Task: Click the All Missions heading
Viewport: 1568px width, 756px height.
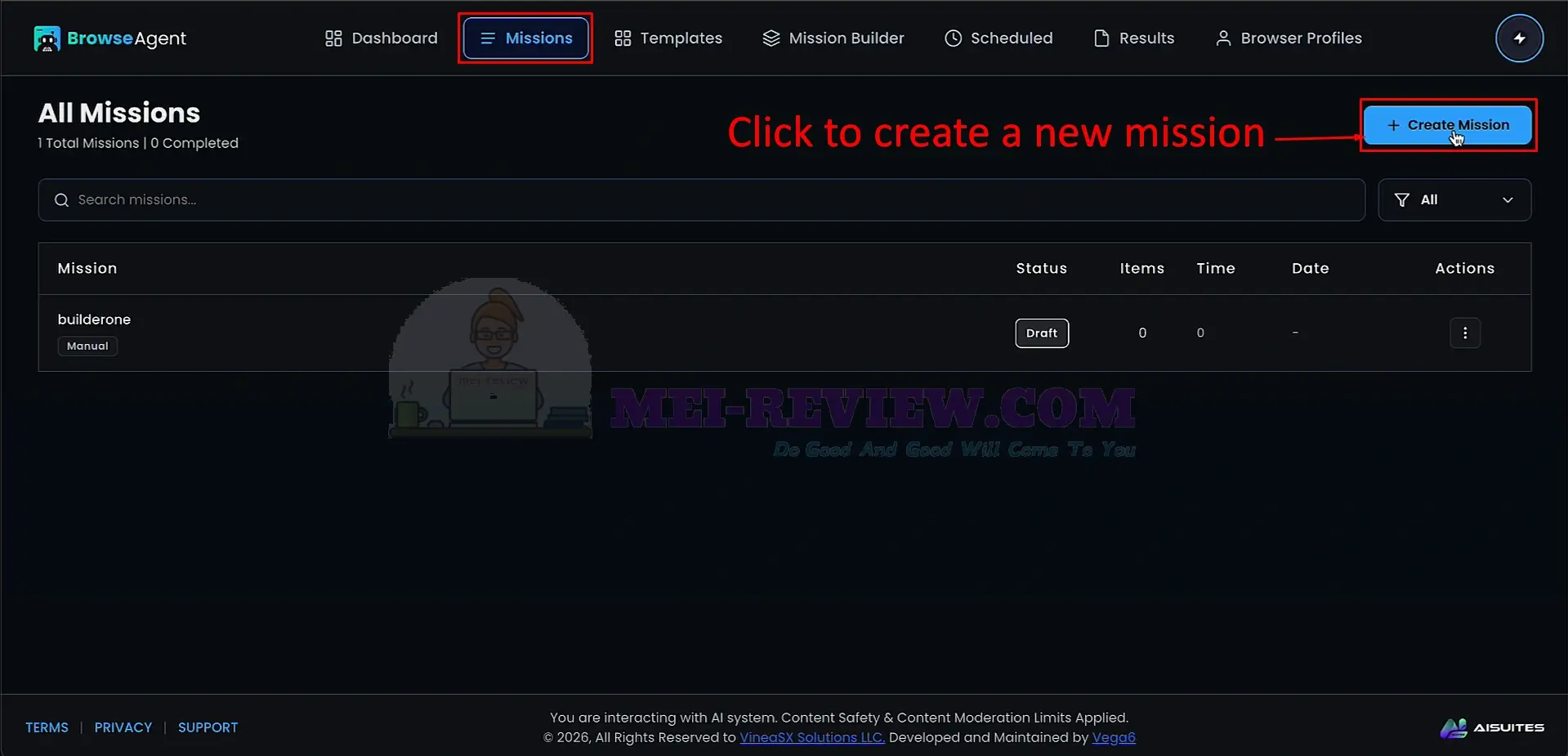Action: tap(119, 113)
